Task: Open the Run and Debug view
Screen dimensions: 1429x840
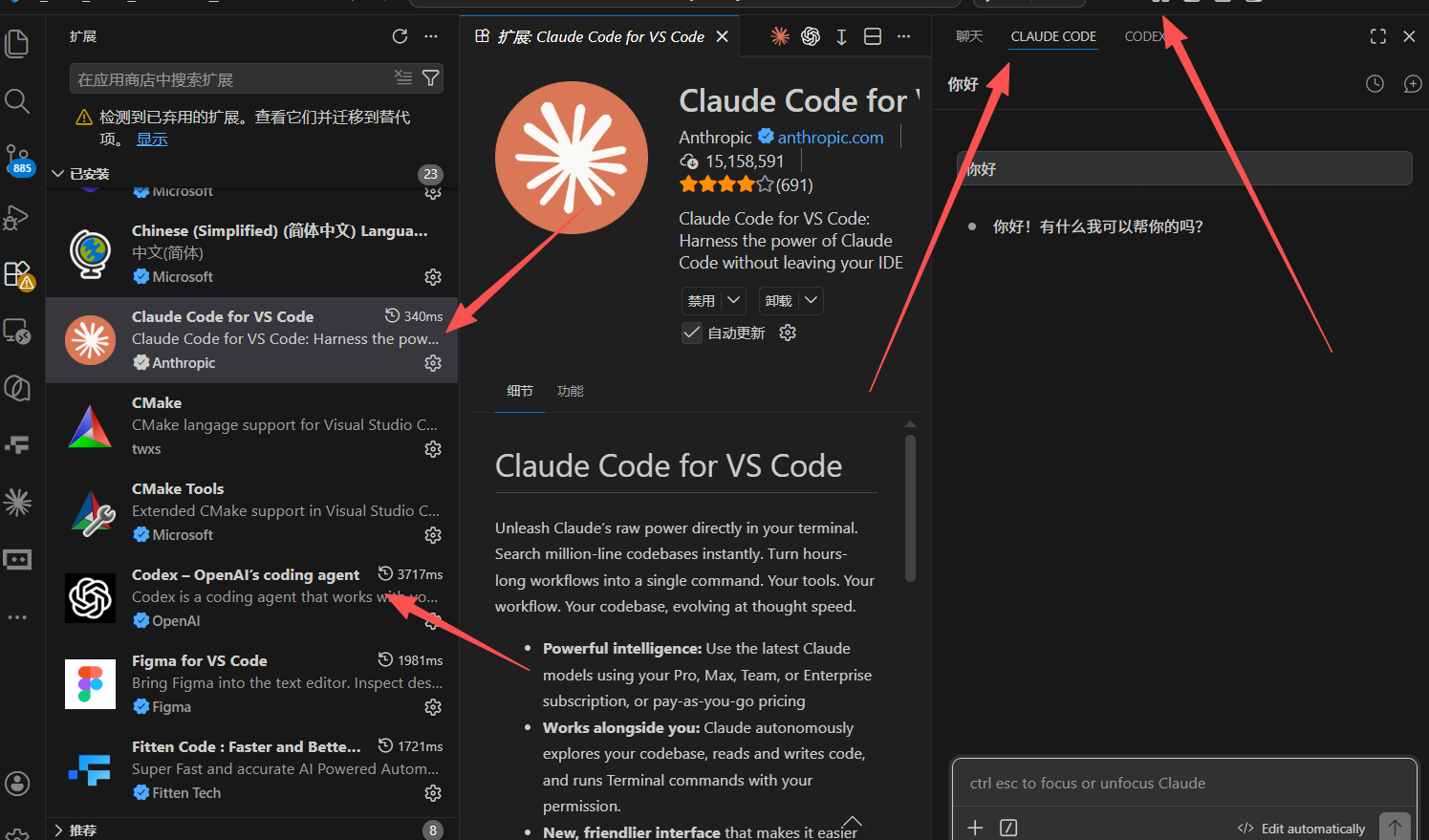Action: point(17,217)
